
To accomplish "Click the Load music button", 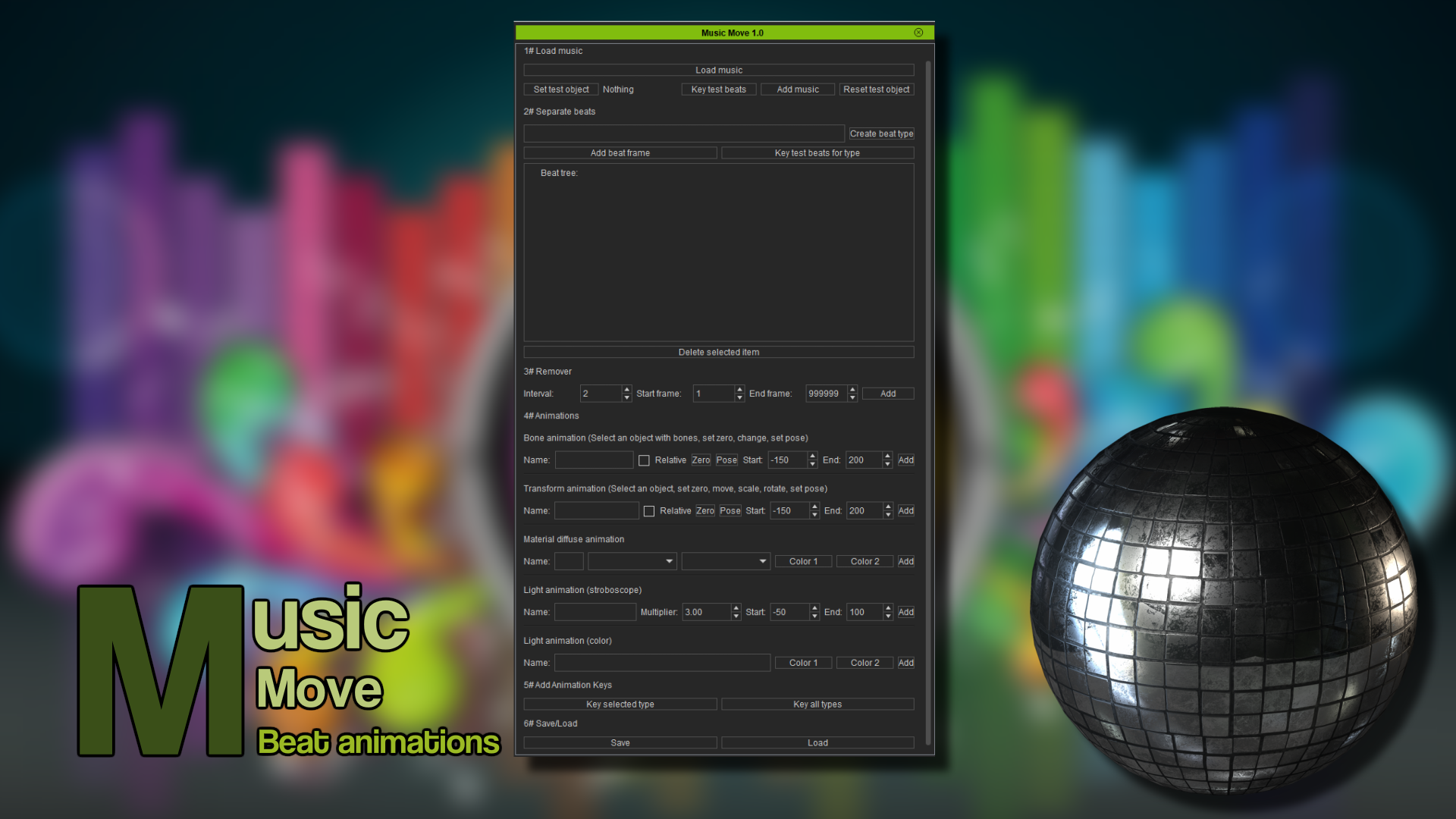I will coord(718,69).
